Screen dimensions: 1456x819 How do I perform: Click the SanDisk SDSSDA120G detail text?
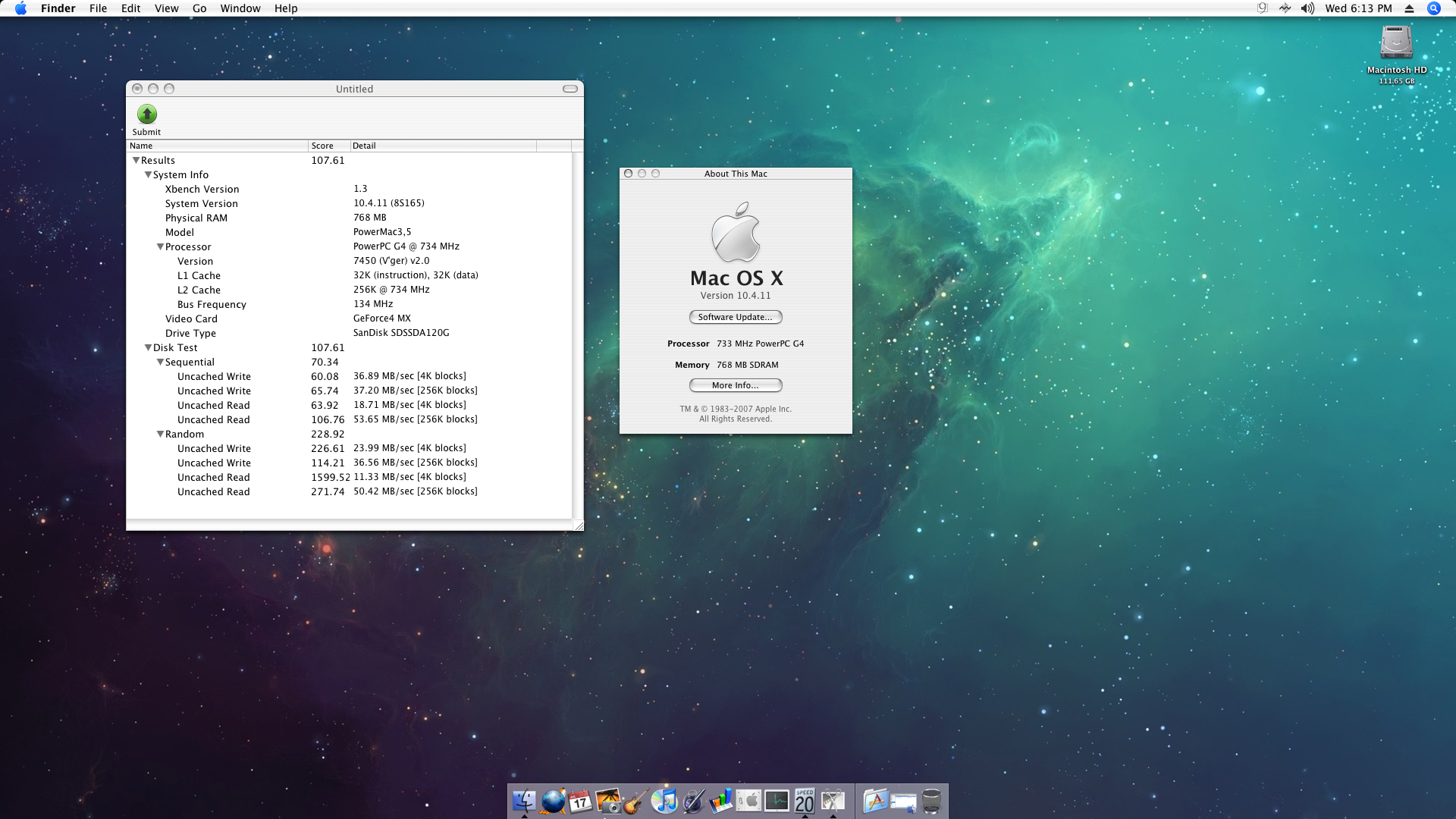[401, 333]
